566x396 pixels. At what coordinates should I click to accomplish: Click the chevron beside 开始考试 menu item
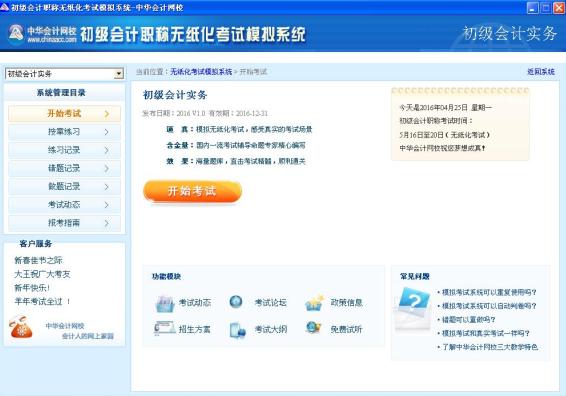pyautogui.click(x=106, y=114)
